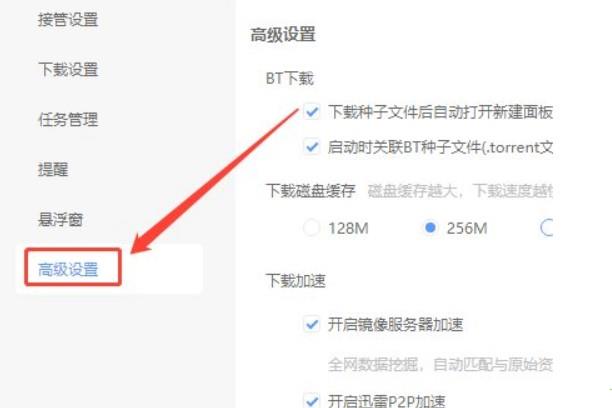Select the highlighted 高级设置 item
Image resolution: width=612 pixels, height=408 pixels.
pyautogui.click(x=68, y=269)
